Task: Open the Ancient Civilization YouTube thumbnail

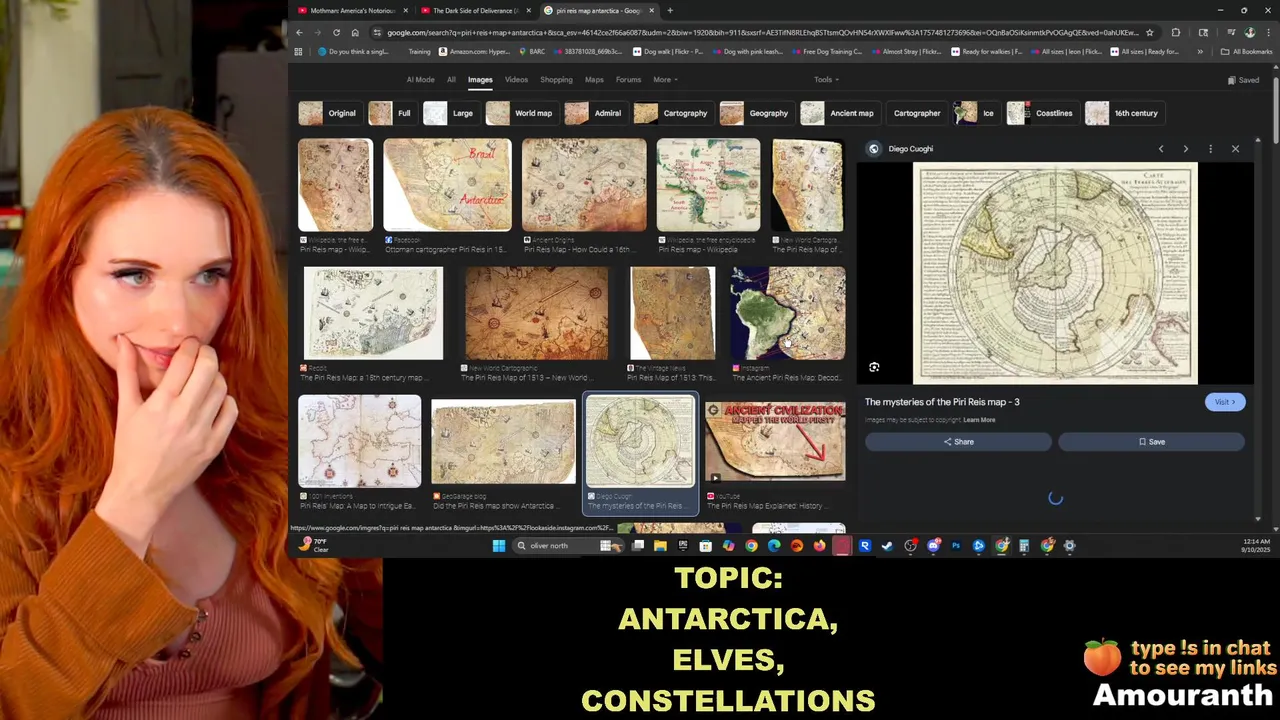Action: point(775,441)
